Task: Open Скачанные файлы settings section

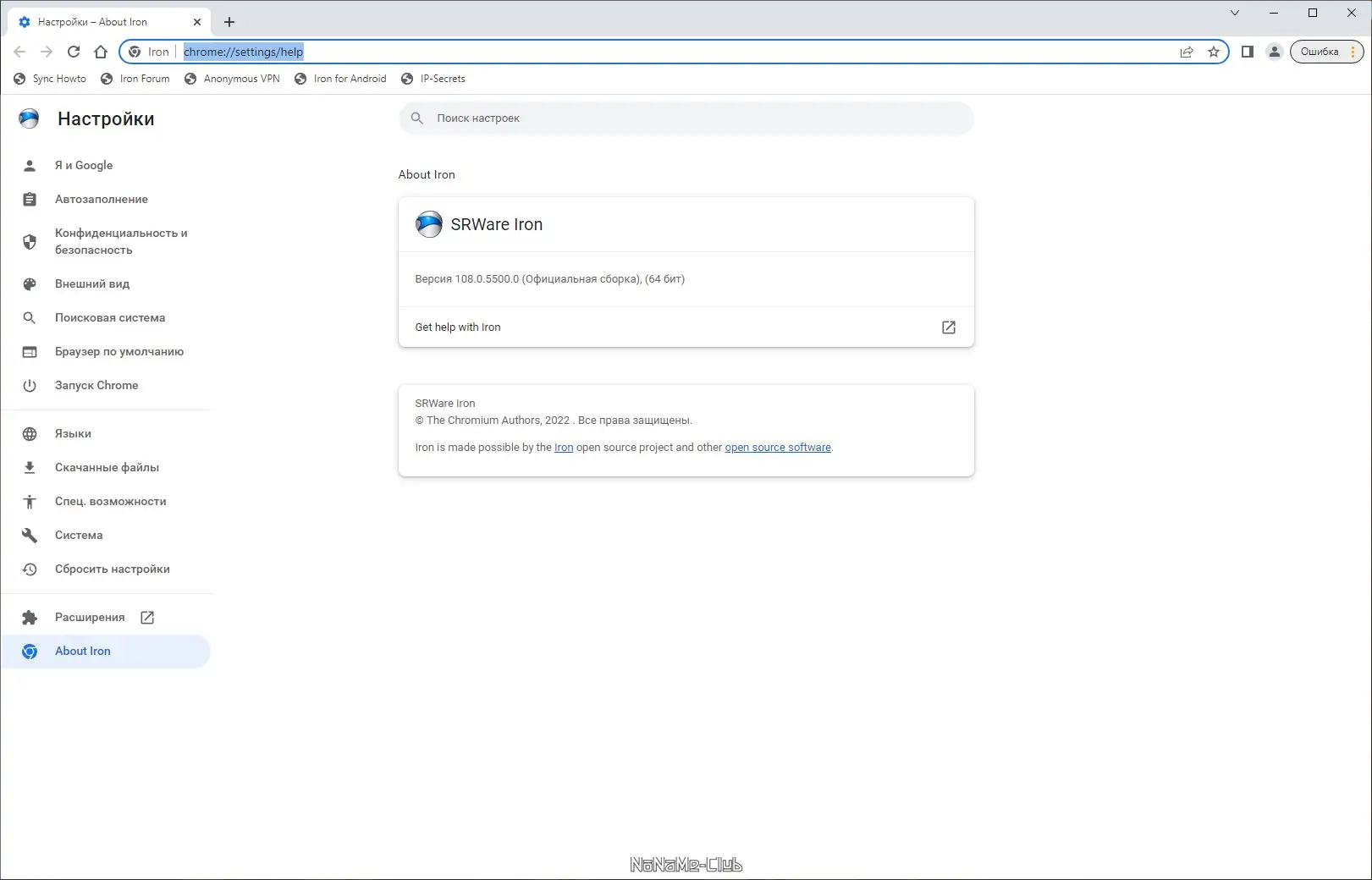Action: pyautogui.click(x=106, y=467)
